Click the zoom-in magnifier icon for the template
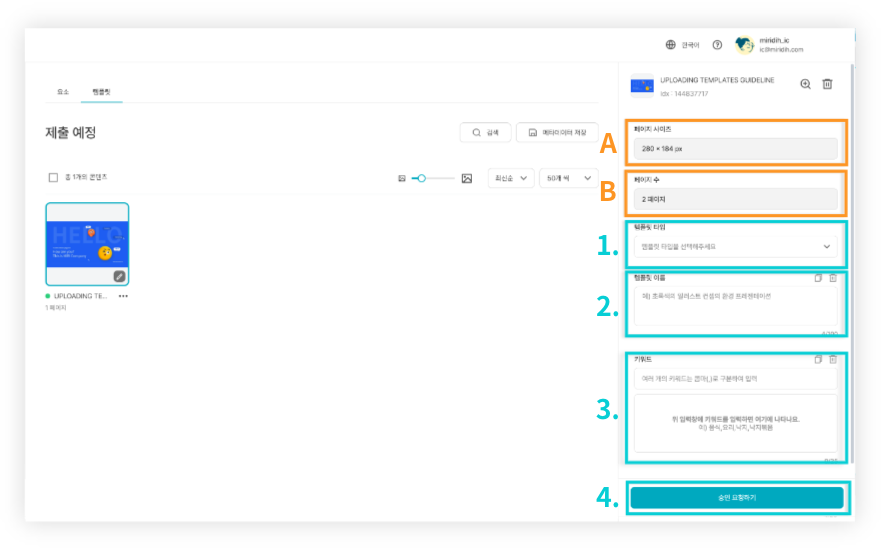881x549 pixels. (805, 84)
